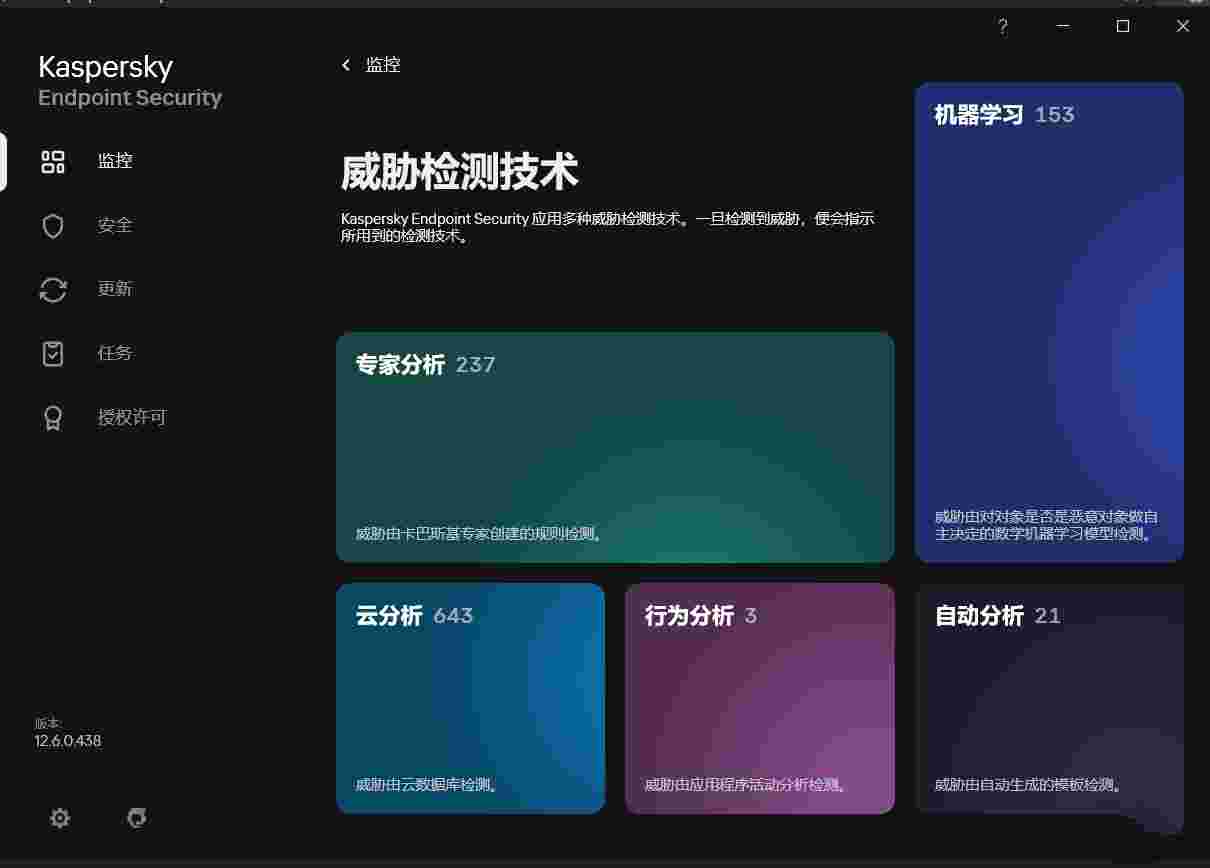Open the 自动分析 (Automatic analysis) card
This screenshot has width=1210, height=868.
[1049, 698]
